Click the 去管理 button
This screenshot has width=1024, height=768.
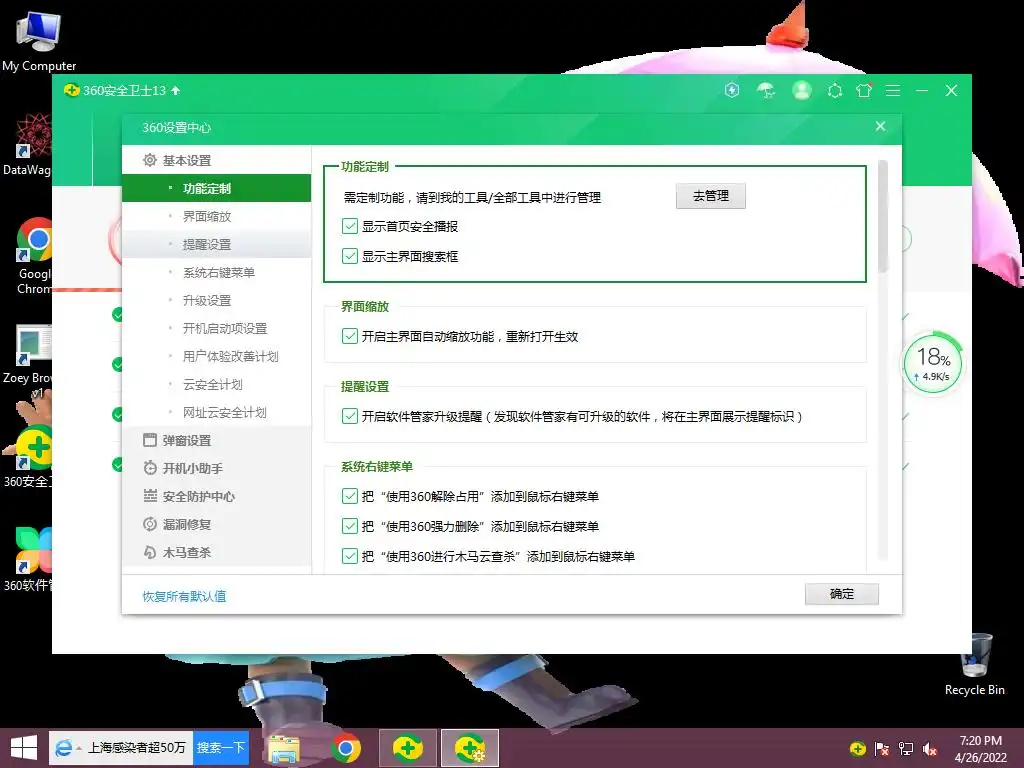711,196
